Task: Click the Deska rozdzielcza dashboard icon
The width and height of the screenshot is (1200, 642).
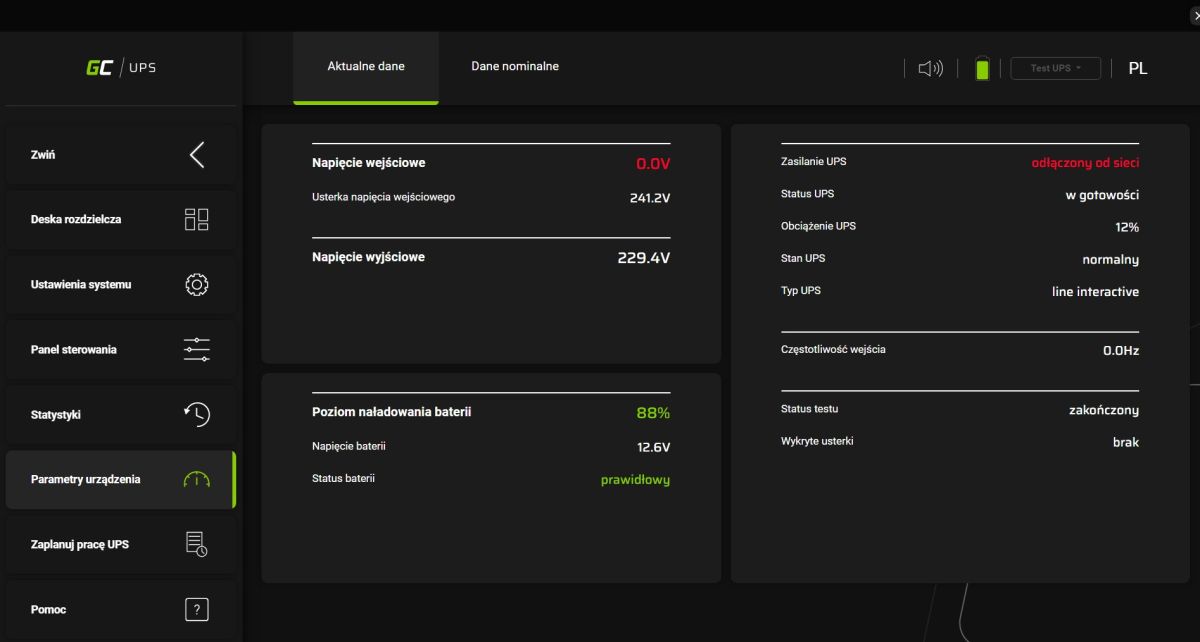Action: tap(197, 220)
